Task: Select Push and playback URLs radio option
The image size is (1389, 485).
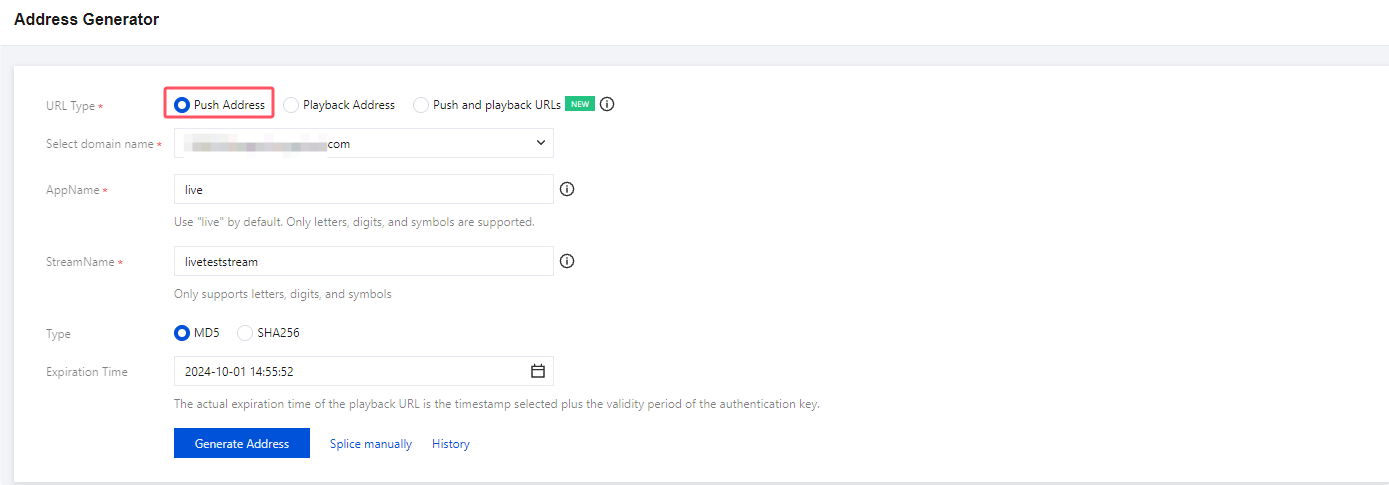Action: (x=421, y=105)
